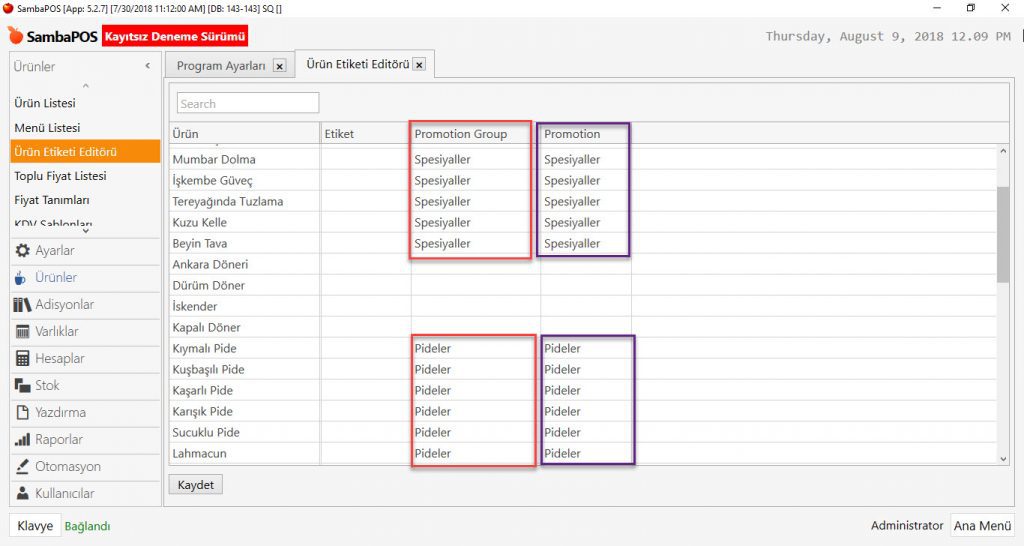Click the Search input field
This screenshot has width=1024, height=546.
click(x=248, y=103)
